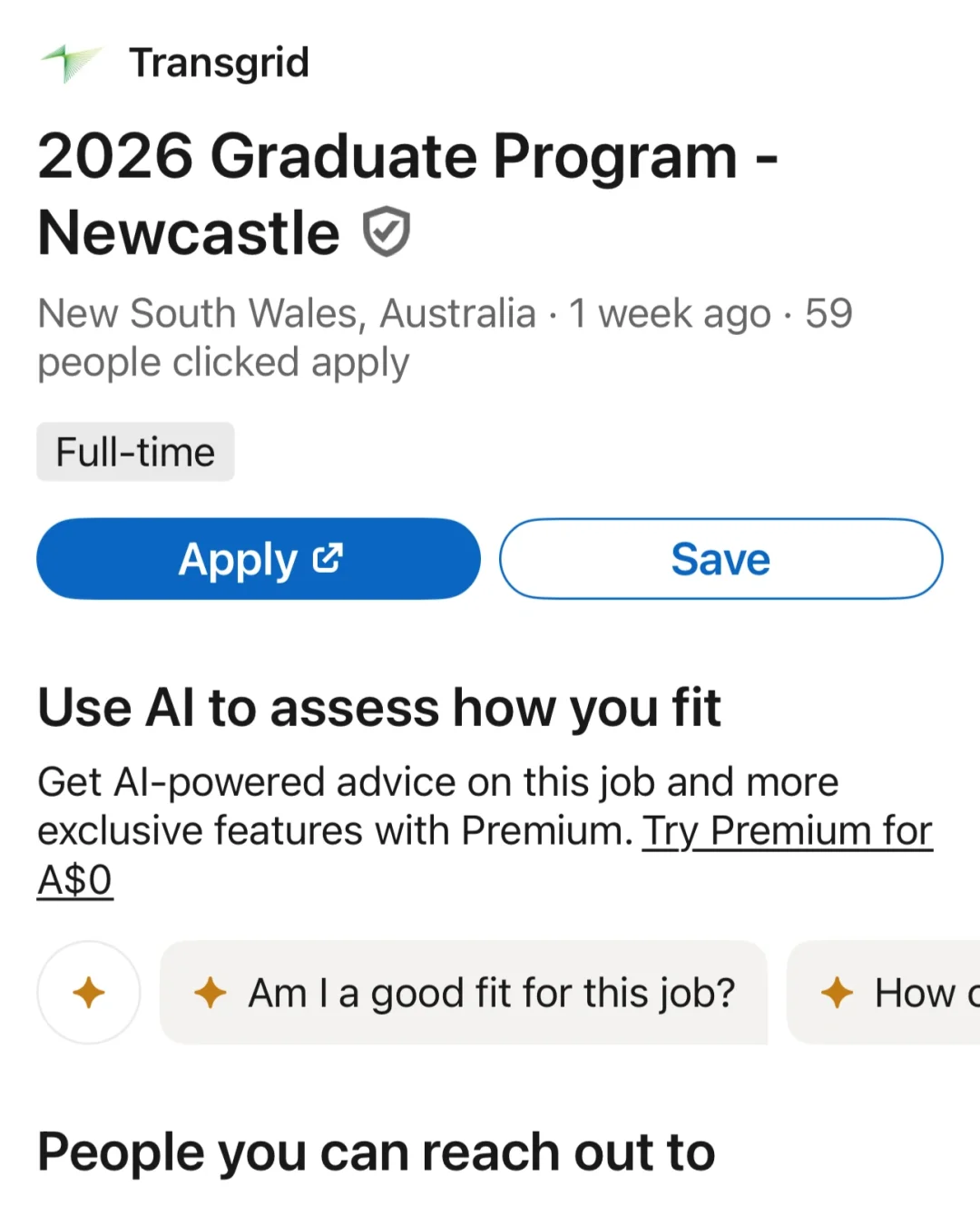Image resolution: width=980 pixels, height=1206 pixels.
Task: Click the verified shield badge beside Newcastle
Action: tap(387, 232)
